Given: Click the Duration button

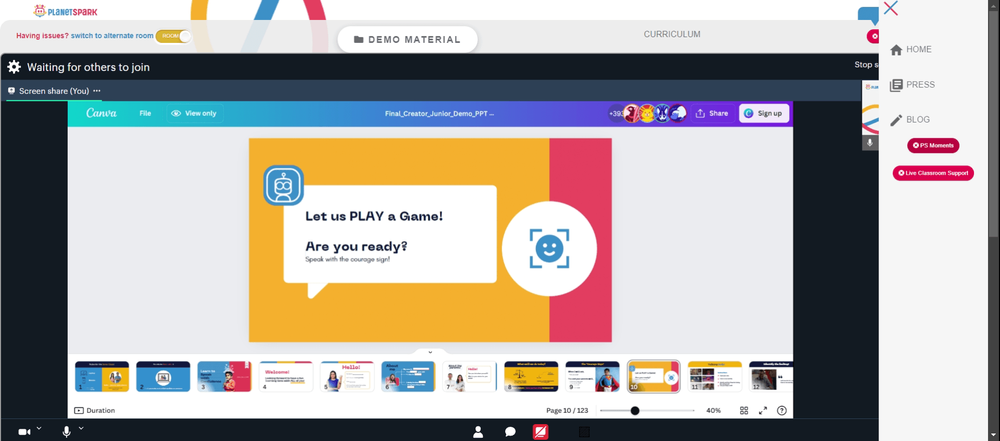Looking at the screenshot, I should (94, 410).
